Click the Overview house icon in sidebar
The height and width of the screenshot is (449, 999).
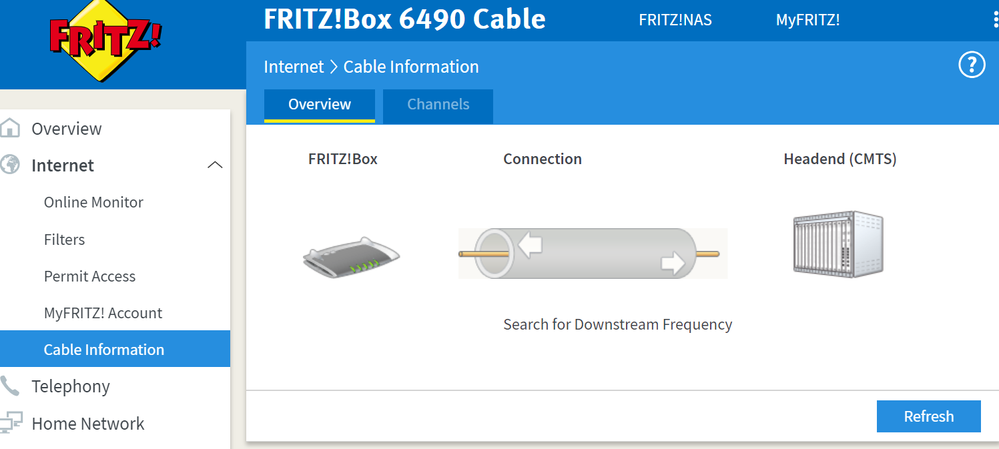[x=11, y=128]
